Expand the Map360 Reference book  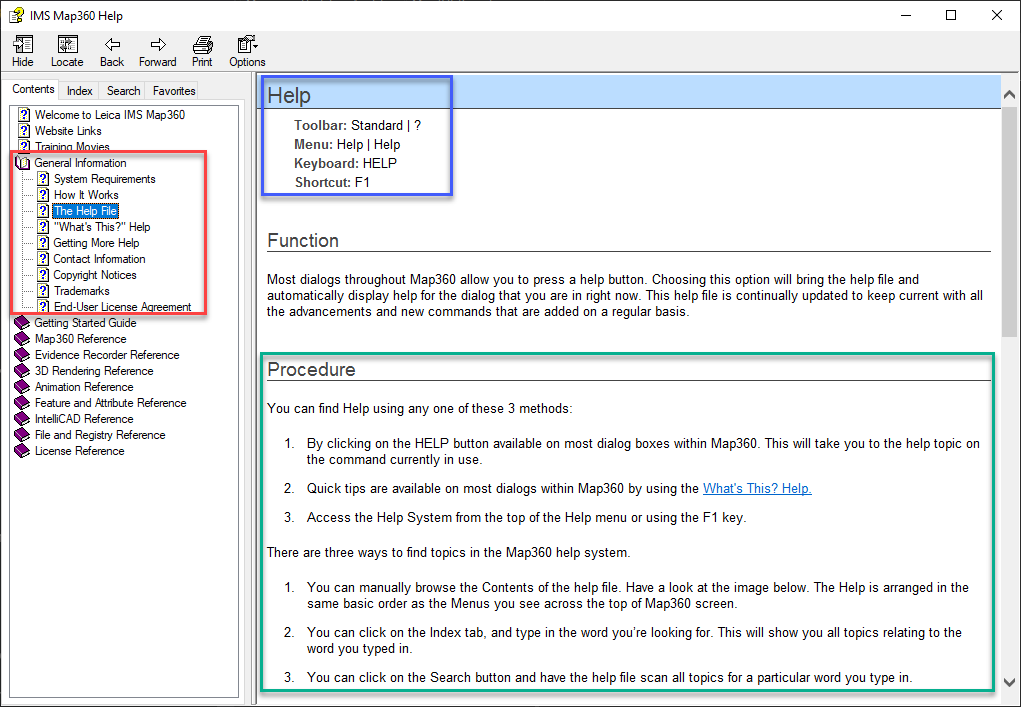coord(24,339)
